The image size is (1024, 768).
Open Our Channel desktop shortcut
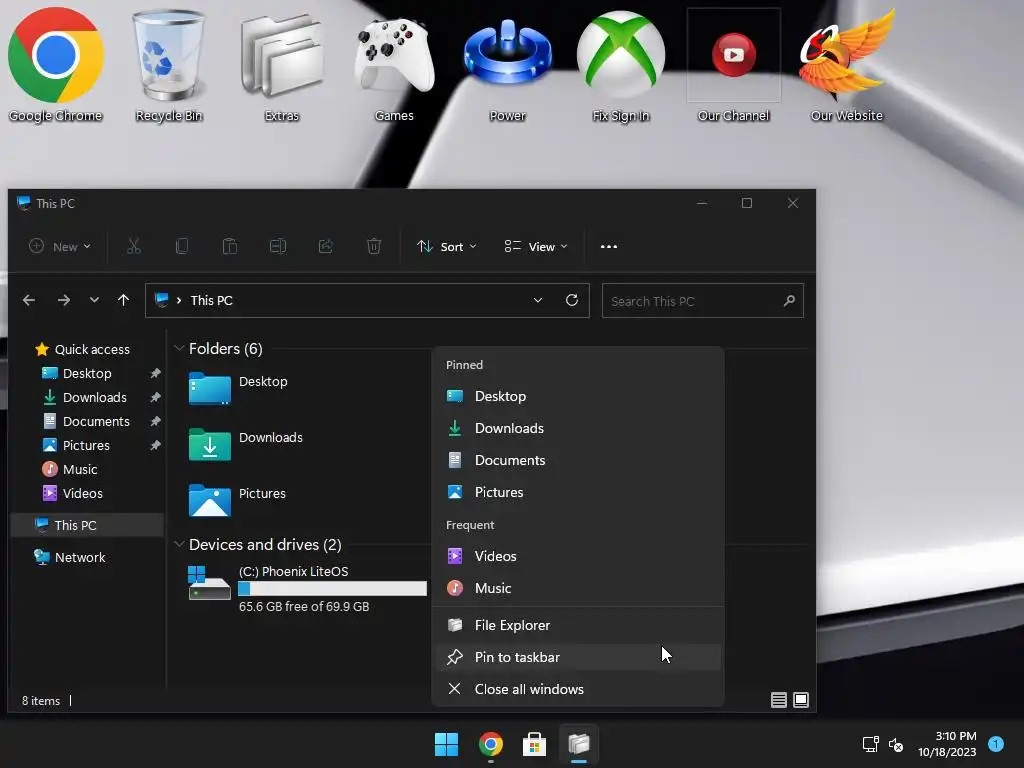tap(733, 65)
